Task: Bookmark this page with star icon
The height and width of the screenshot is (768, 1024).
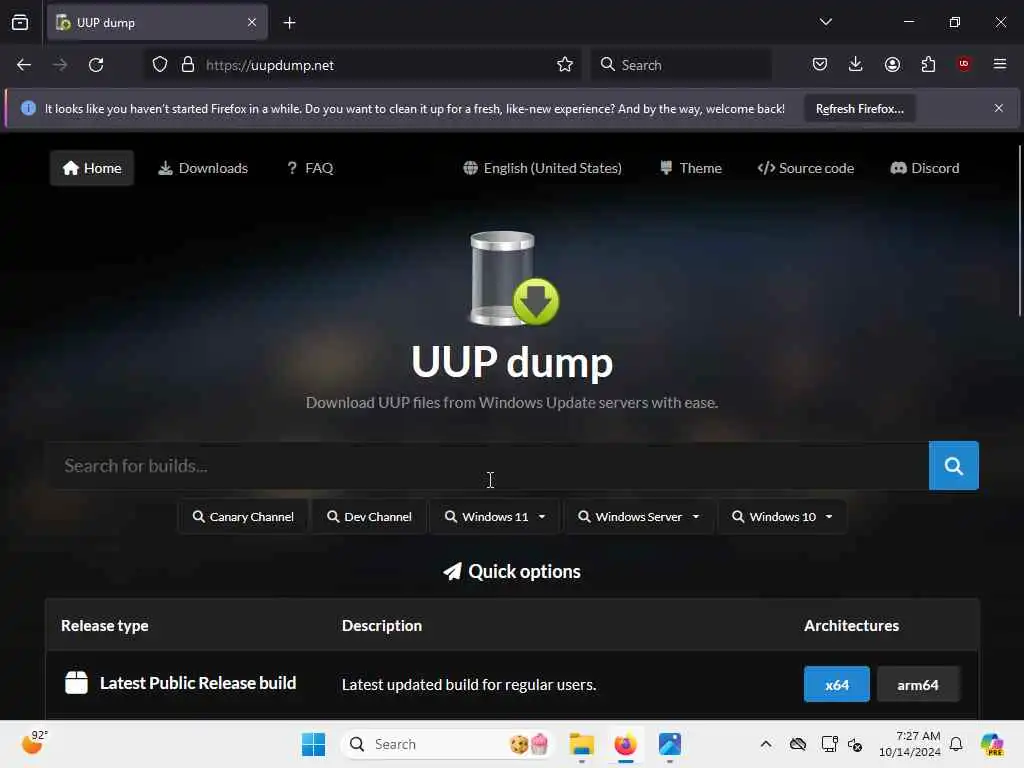Action: coord(565,65)
